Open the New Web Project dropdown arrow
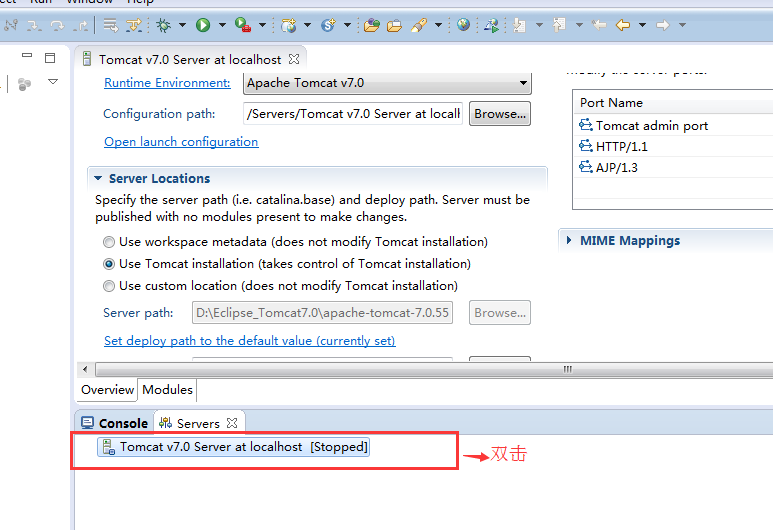The image size is (773, 530). (x=308, y=25)
